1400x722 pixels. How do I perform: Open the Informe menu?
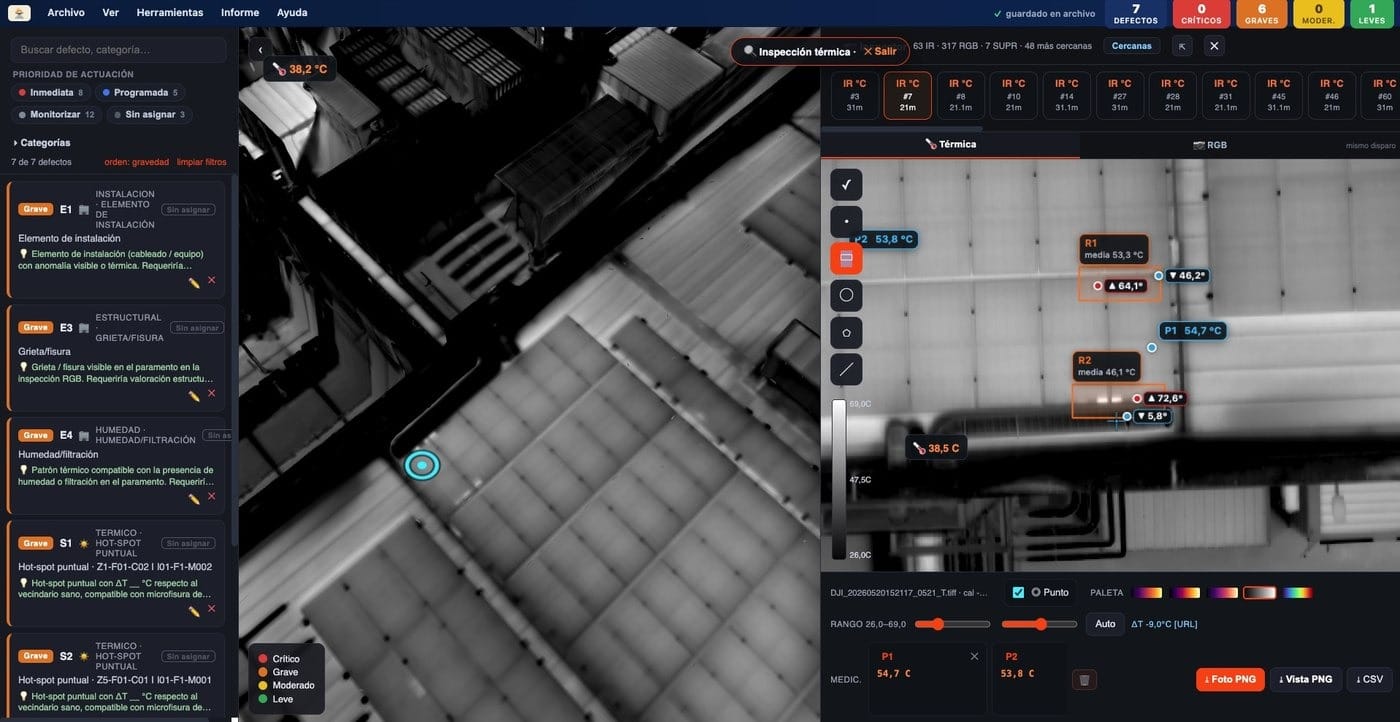pyautogui.click(x=240, y=13)
